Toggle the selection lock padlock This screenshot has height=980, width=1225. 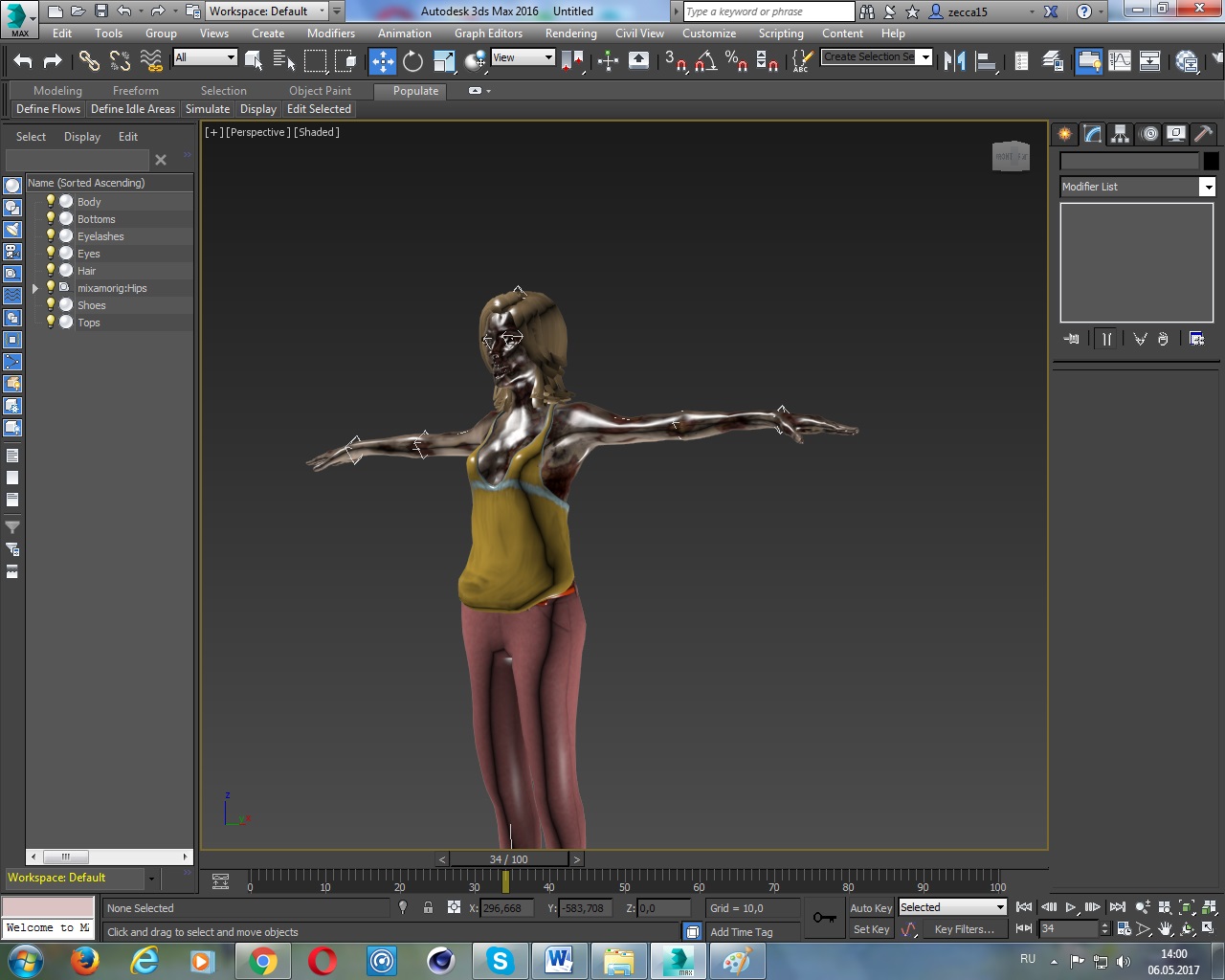coord(428,908)
